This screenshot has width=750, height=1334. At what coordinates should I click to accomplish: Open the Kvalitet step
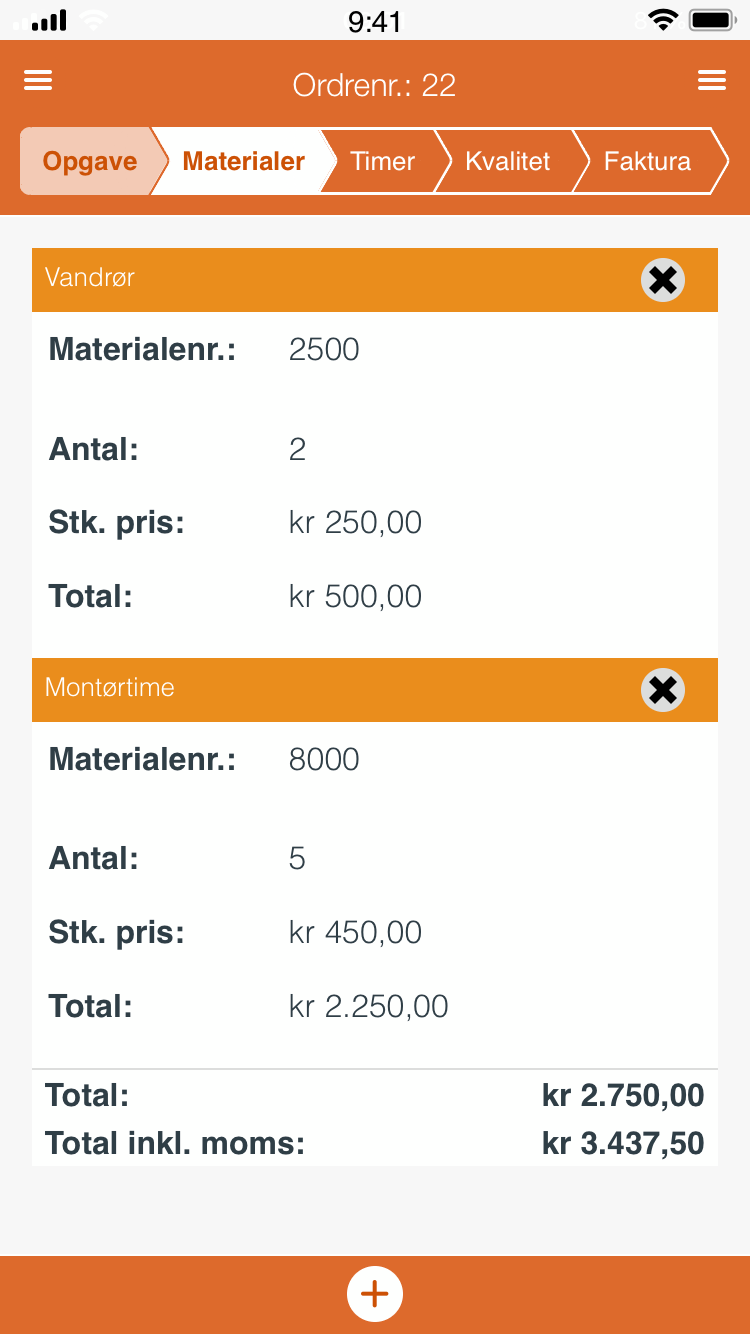pyautogui.click(x=507, y=161)
